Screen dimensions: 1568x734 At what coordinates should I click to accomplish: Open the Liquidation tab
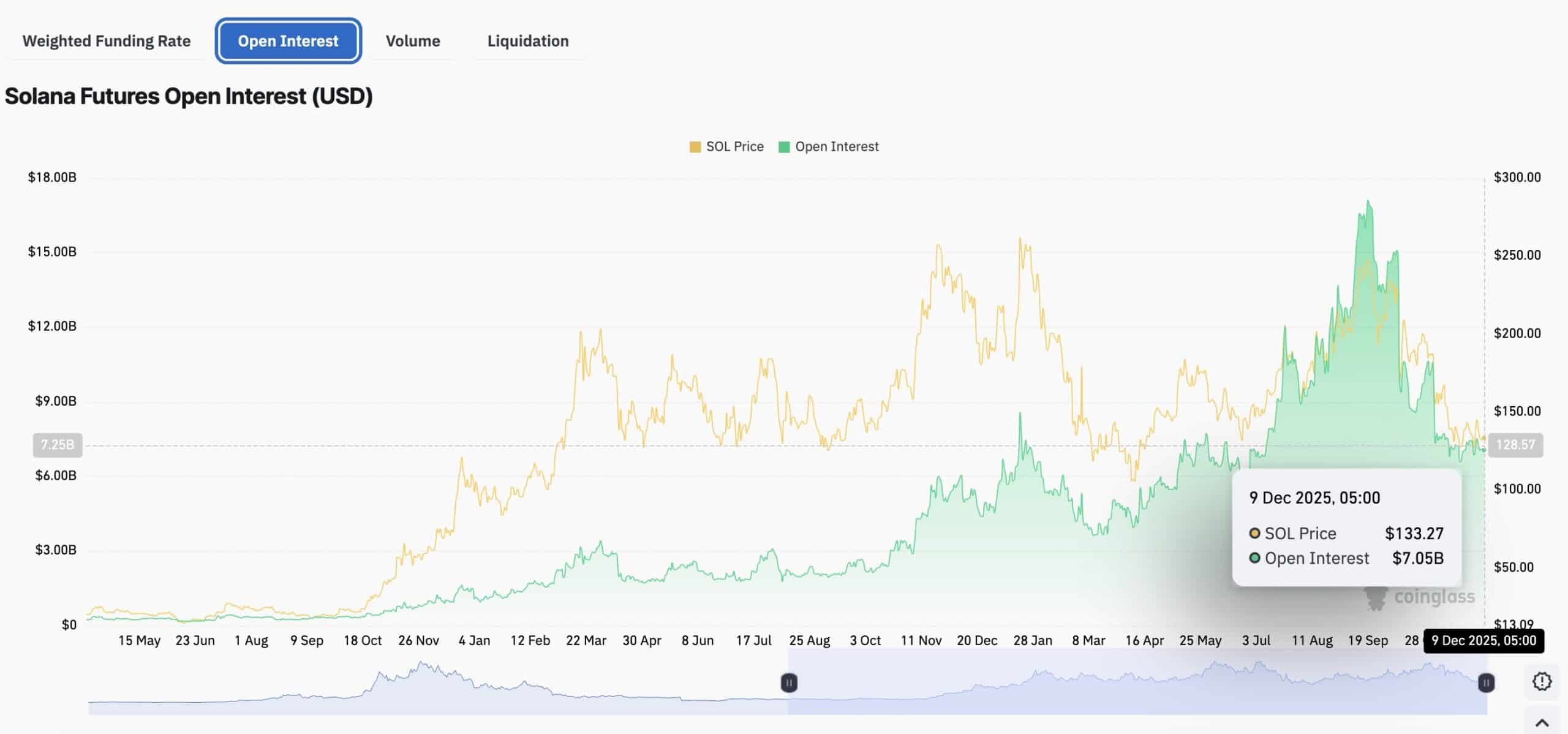click(x=527, y=41)
